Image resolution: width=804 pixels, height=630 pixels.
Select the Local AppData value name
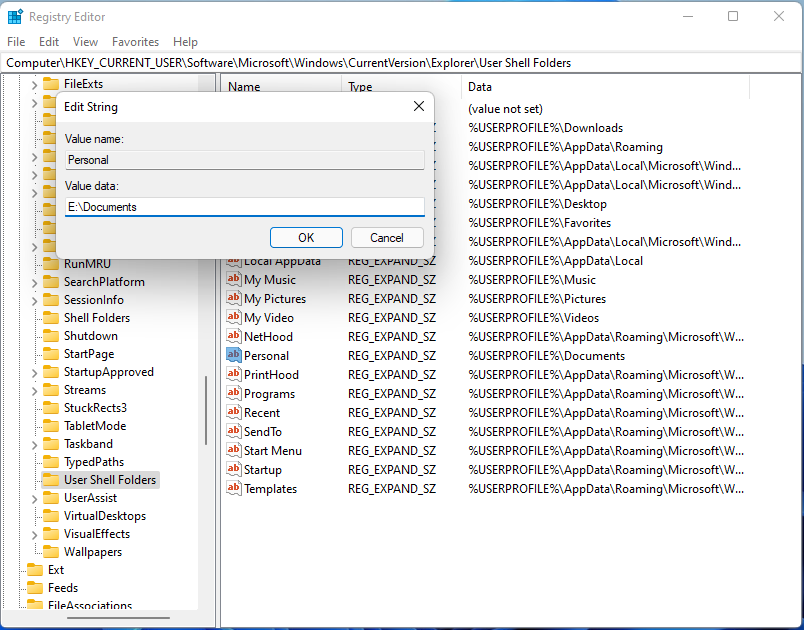[282, 261]
